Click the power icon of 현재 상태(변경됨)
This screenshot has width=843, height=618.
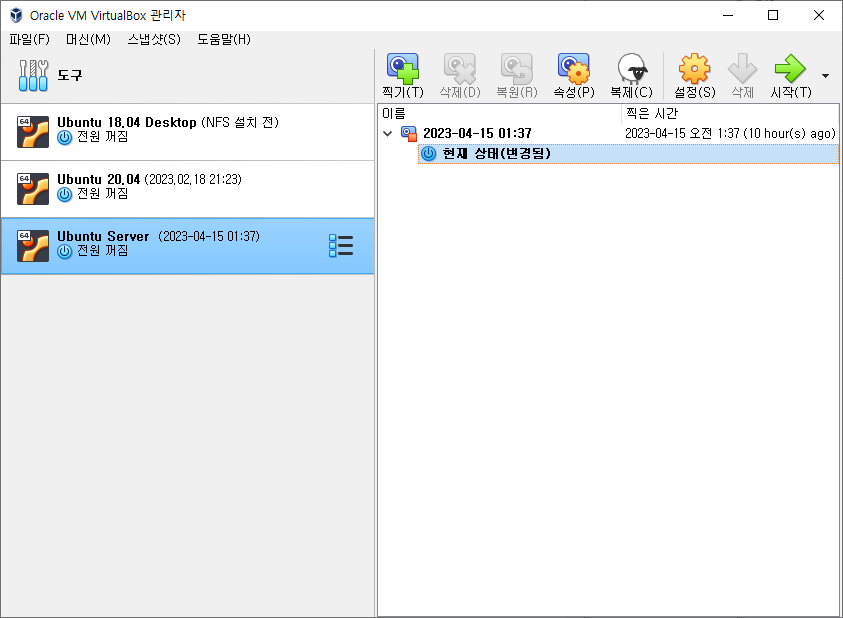click(x=428, y=154)
